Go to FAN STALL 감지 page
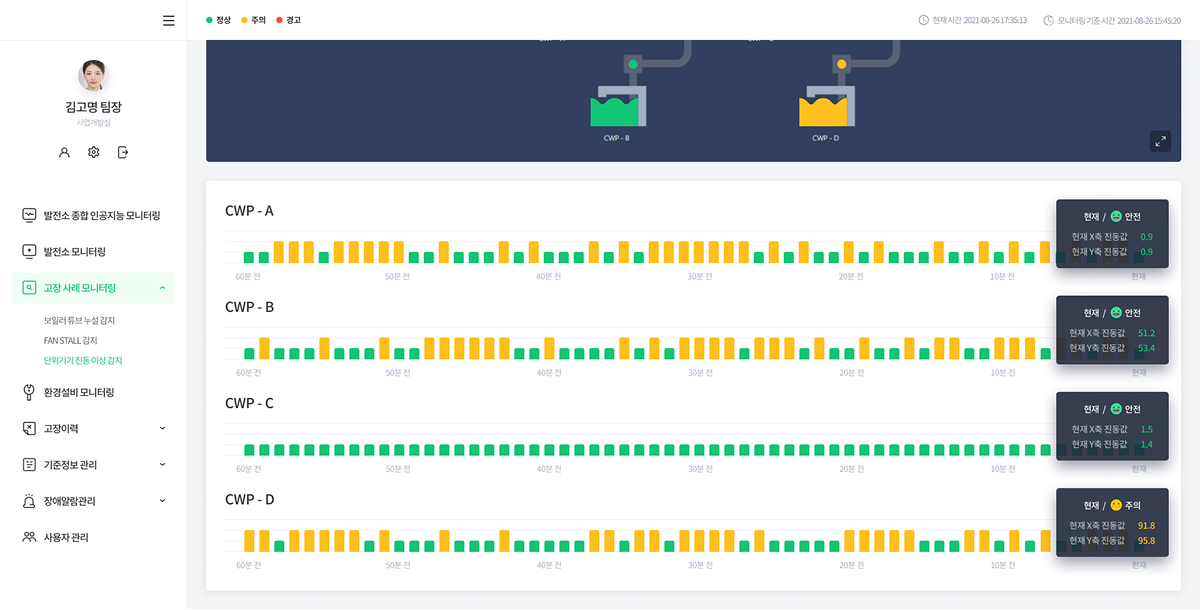The width and height of the screenshot is (1200, 610). (70, 340)
